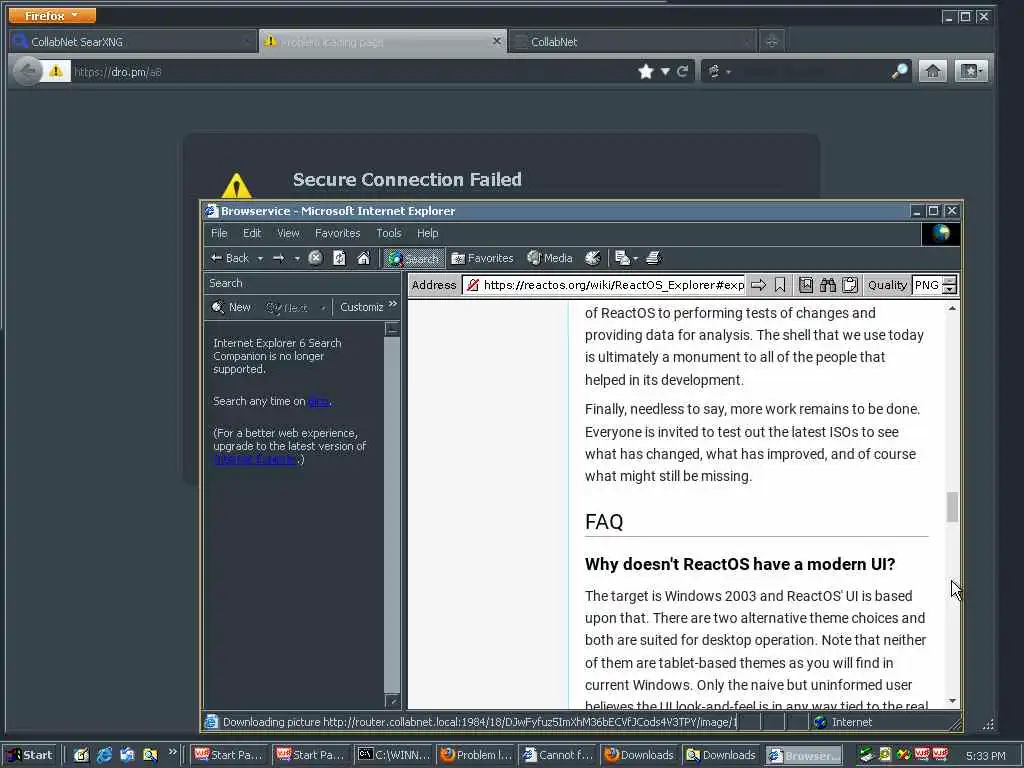Toggle the Search pane toolbar button
The image size is (1024, 768).
pos(414,258)
